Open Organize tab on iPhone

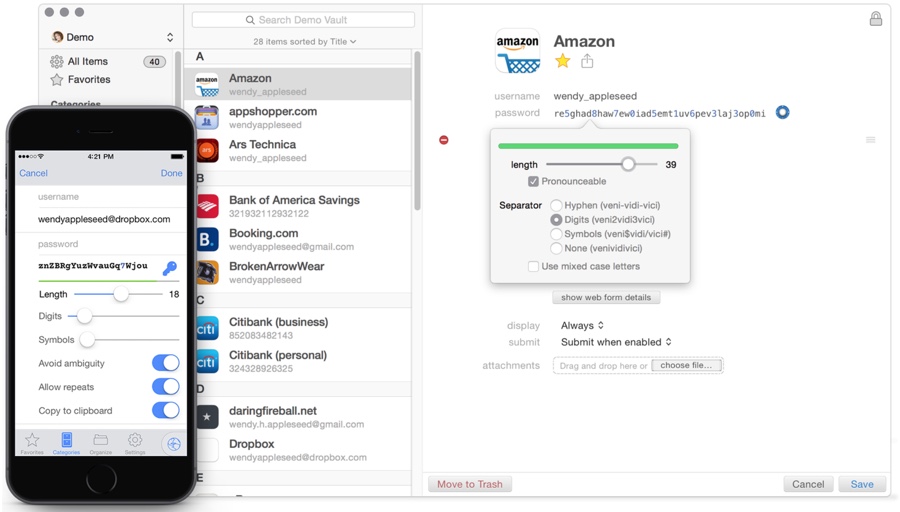tap(100, 443)
